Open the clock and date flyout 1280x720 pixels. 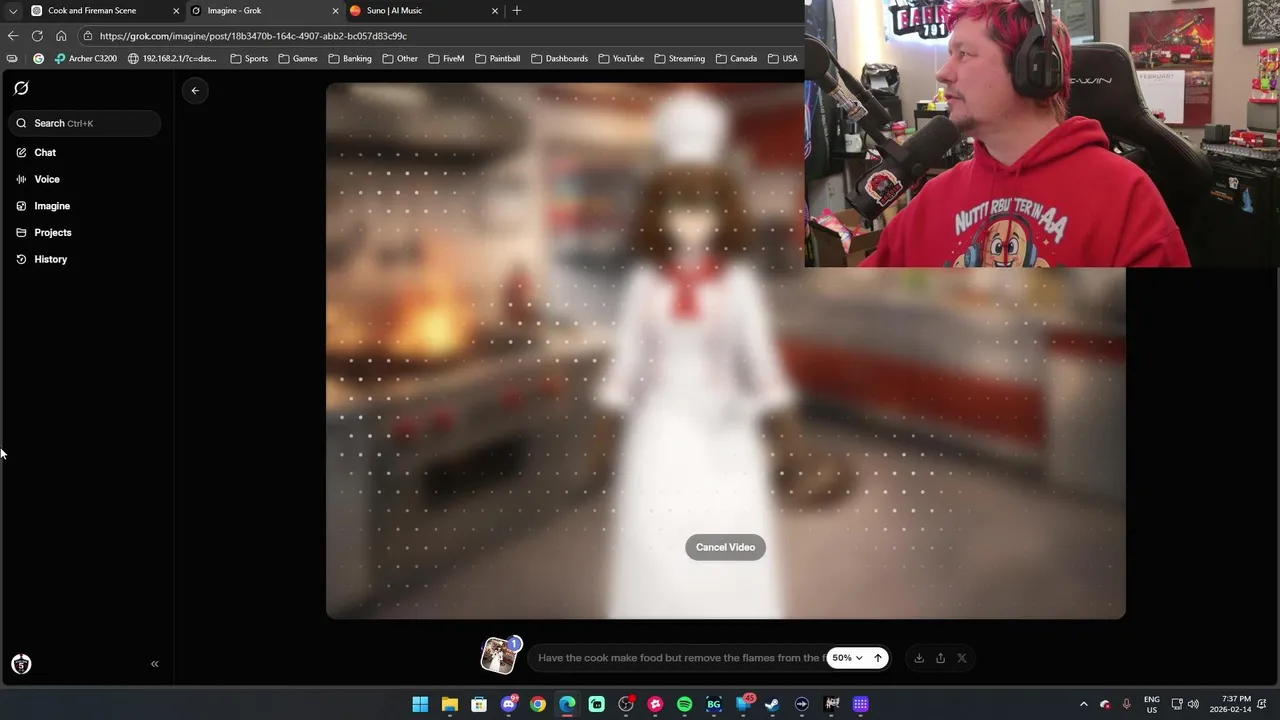click(x=1230, y=704)
